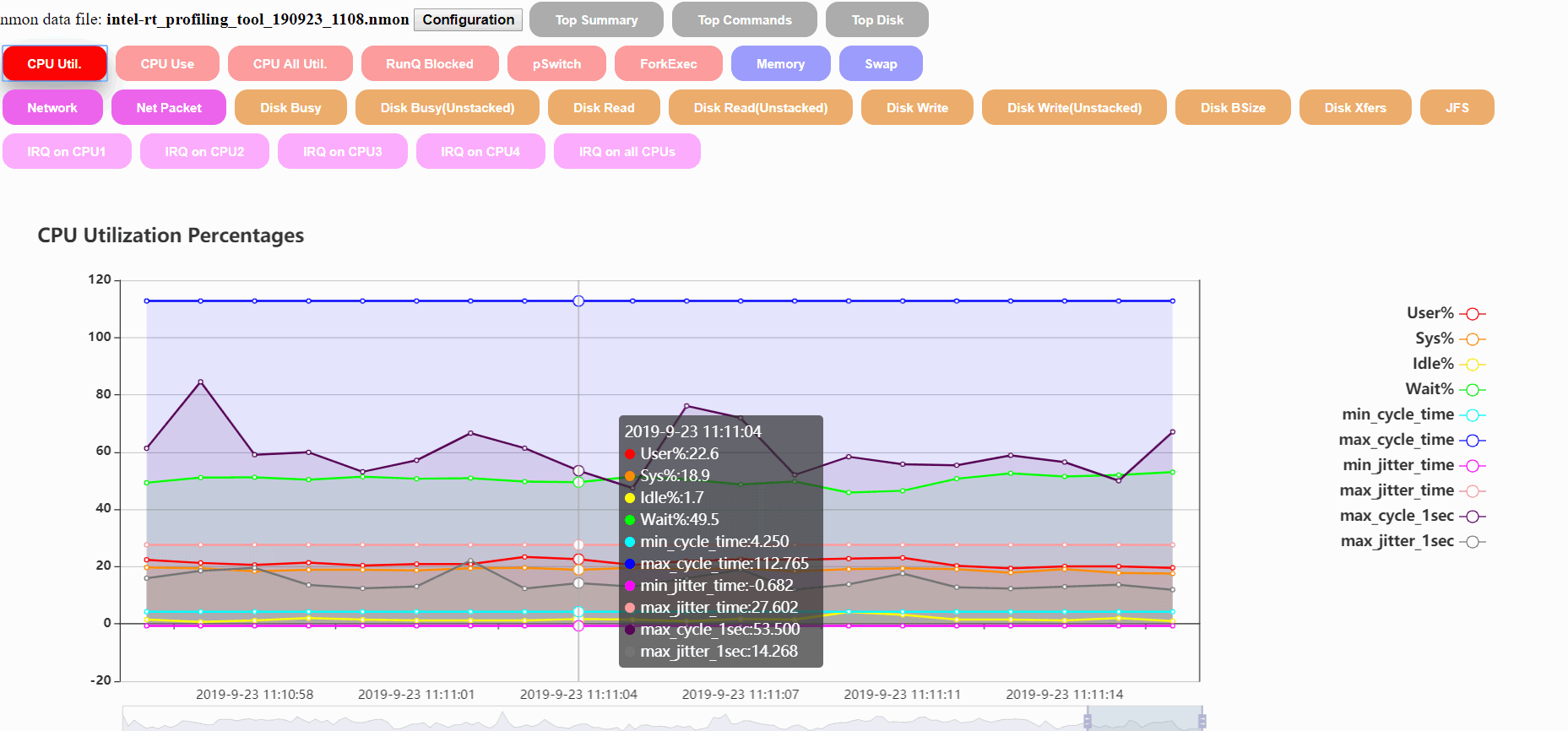The height and width of the screenshot is (731, 1568).
Task: Show the Disk Read chart
Action: [x=604, y=107]
